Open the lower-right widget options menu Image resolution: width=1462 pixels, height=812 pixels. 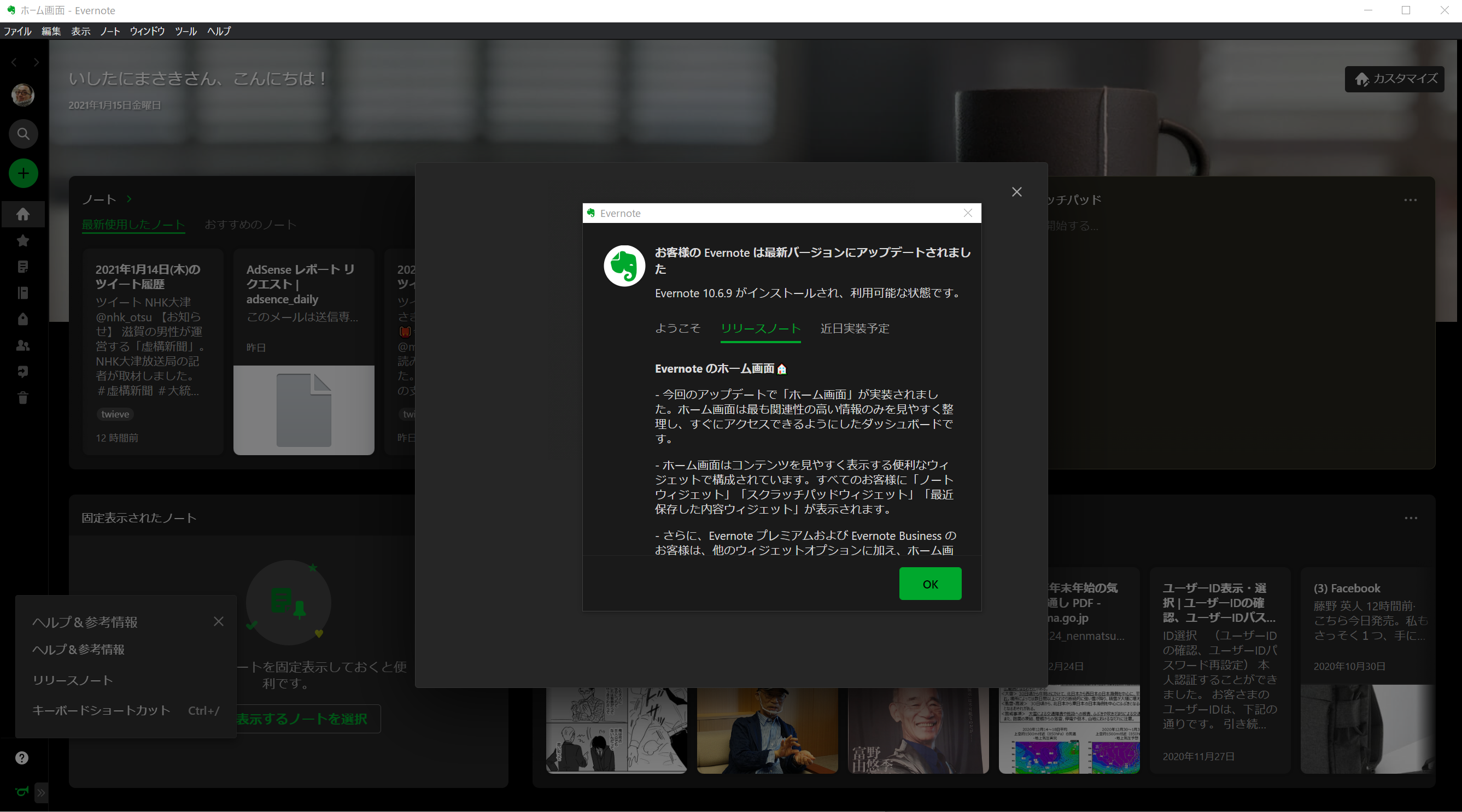click(x=1411, y=518)
